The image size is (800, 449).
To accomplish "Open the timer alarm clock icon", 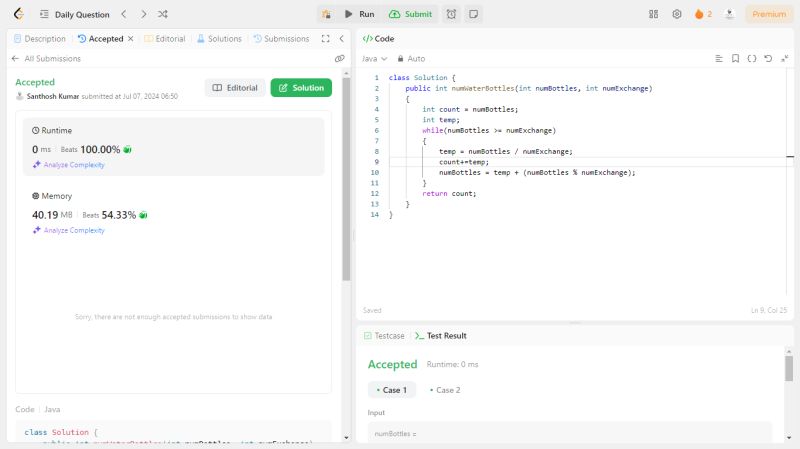I will tap(452, 14).
